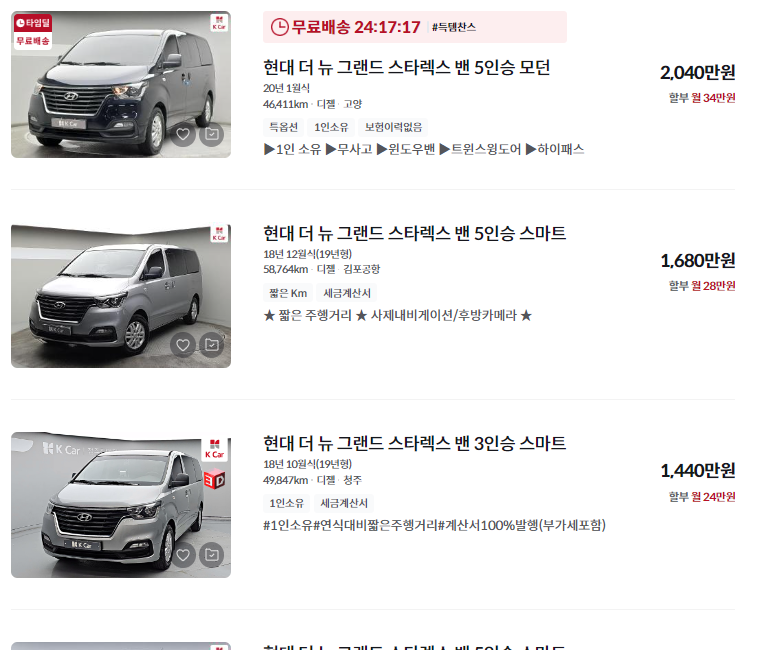Add the 2,040만원 Starex to compare folder

click(212, 134)
